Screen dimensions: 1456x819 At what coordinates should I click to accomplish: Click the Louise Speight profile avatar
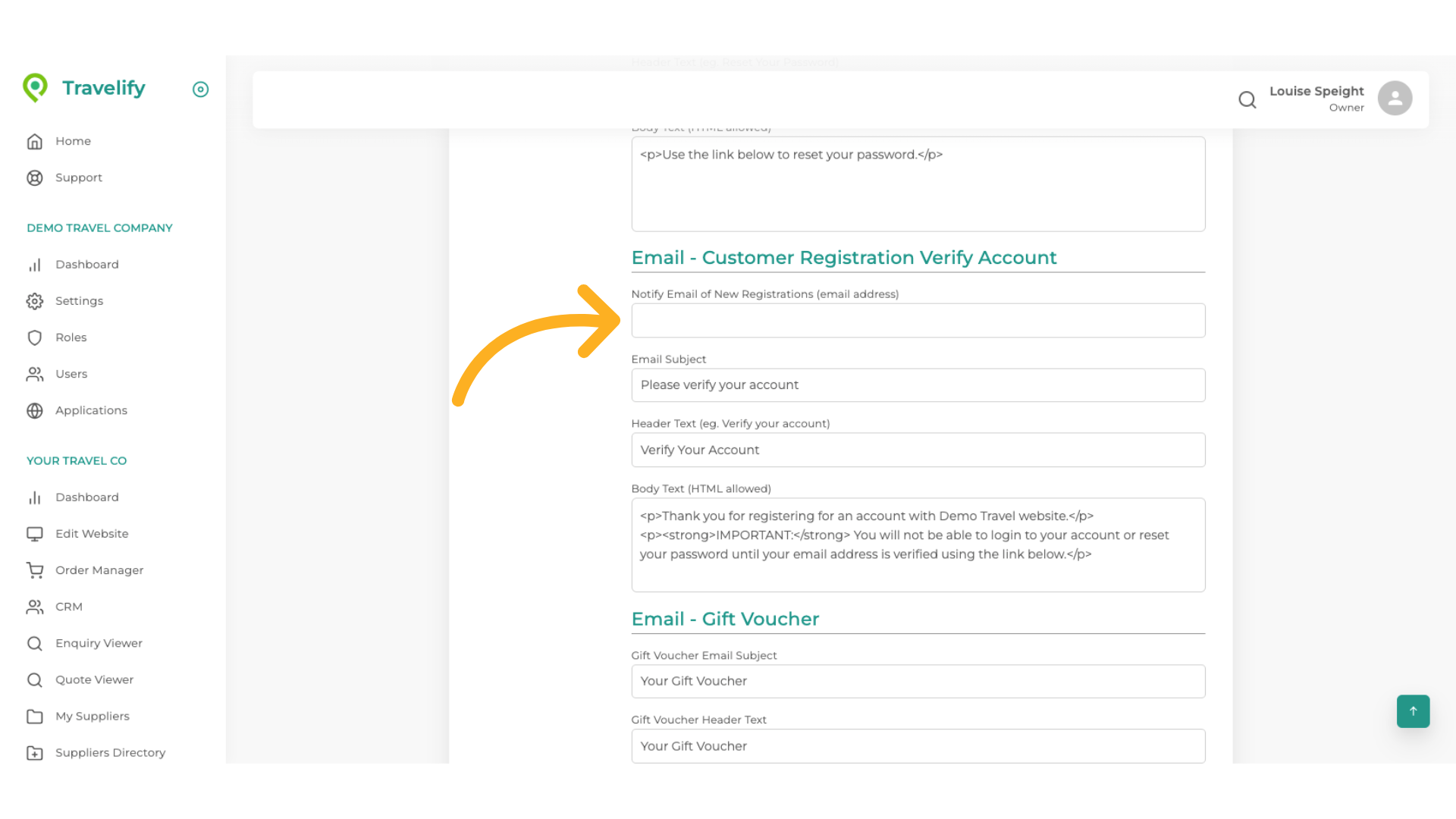1395,98
